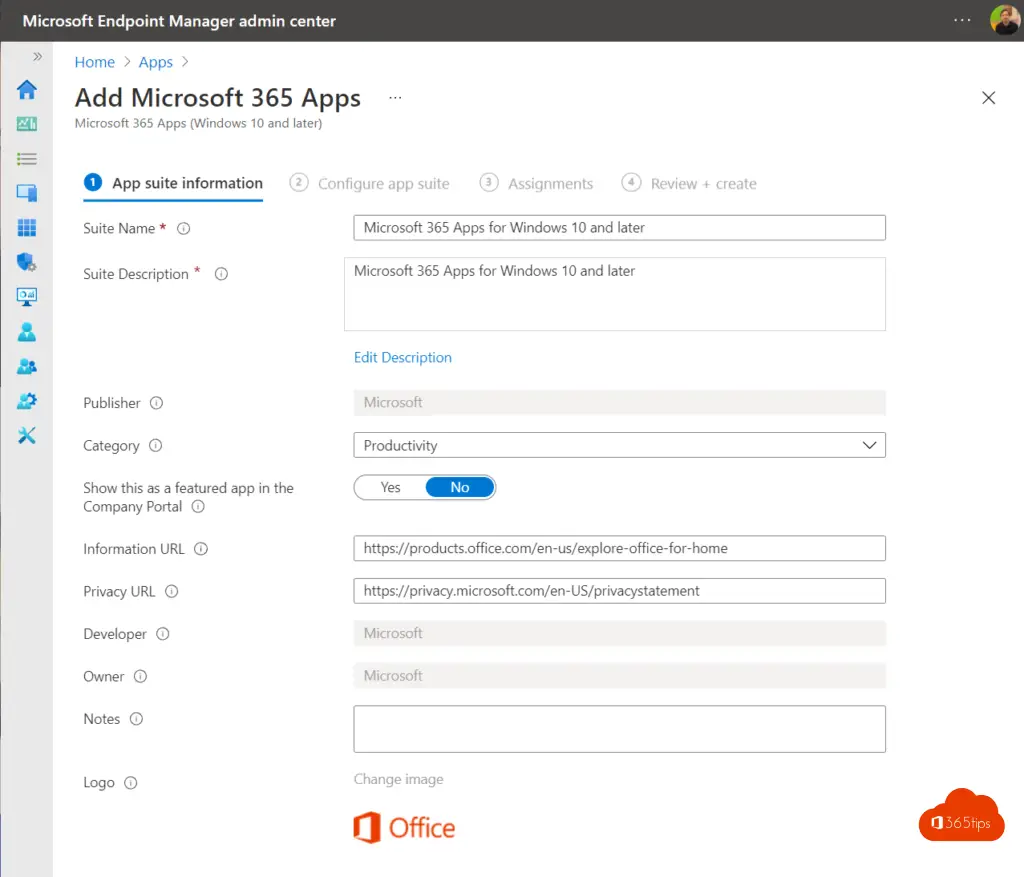Set featured app toggle to Yes
Image resolution: width=1024 pixels, height=877 pixels.
[x=391, y=488]
